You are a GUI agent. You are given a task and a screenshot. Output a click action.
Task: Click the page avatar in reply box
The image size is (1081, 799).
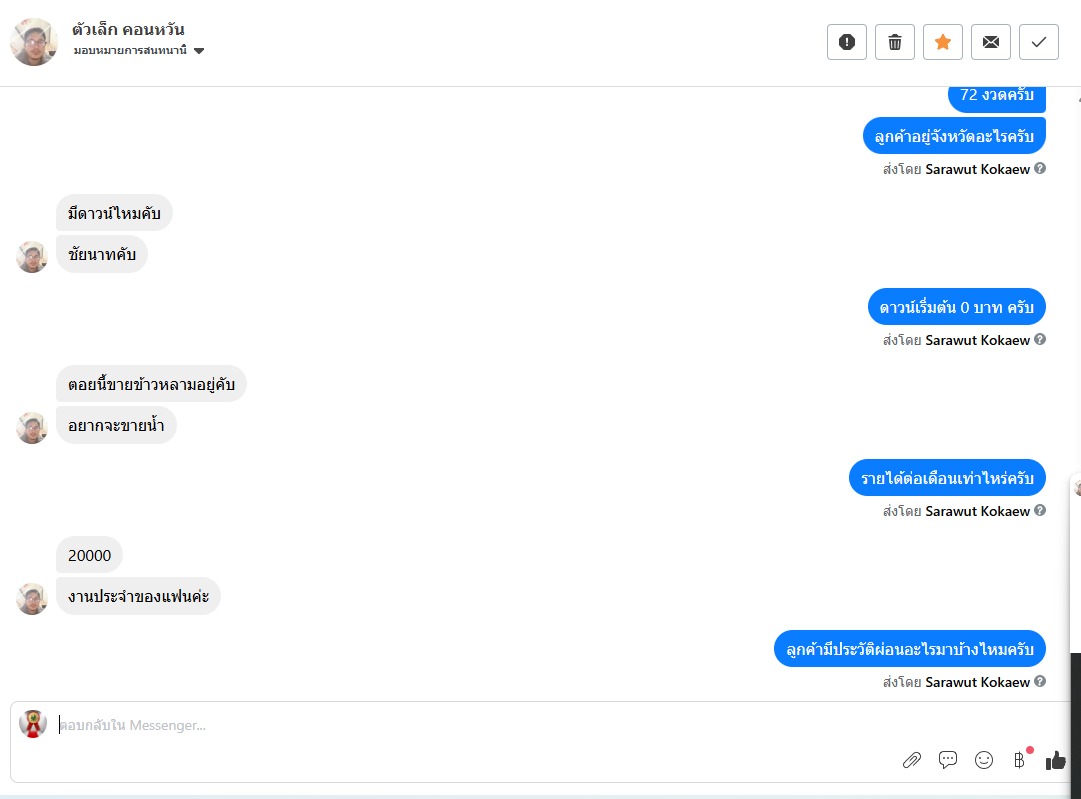[x=32, y=724]
